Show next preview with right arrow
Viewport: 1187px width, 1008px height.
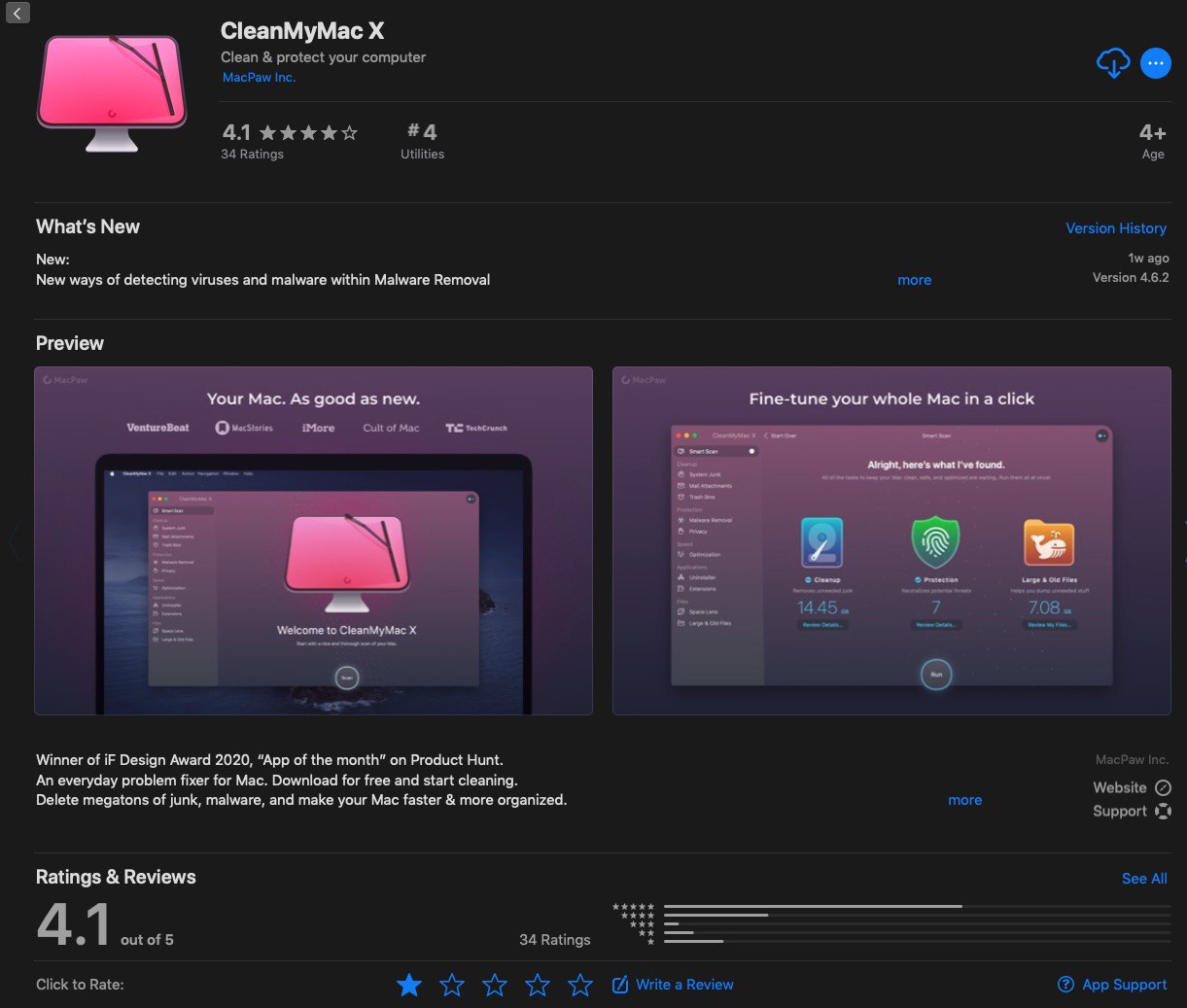(1183, 540)
